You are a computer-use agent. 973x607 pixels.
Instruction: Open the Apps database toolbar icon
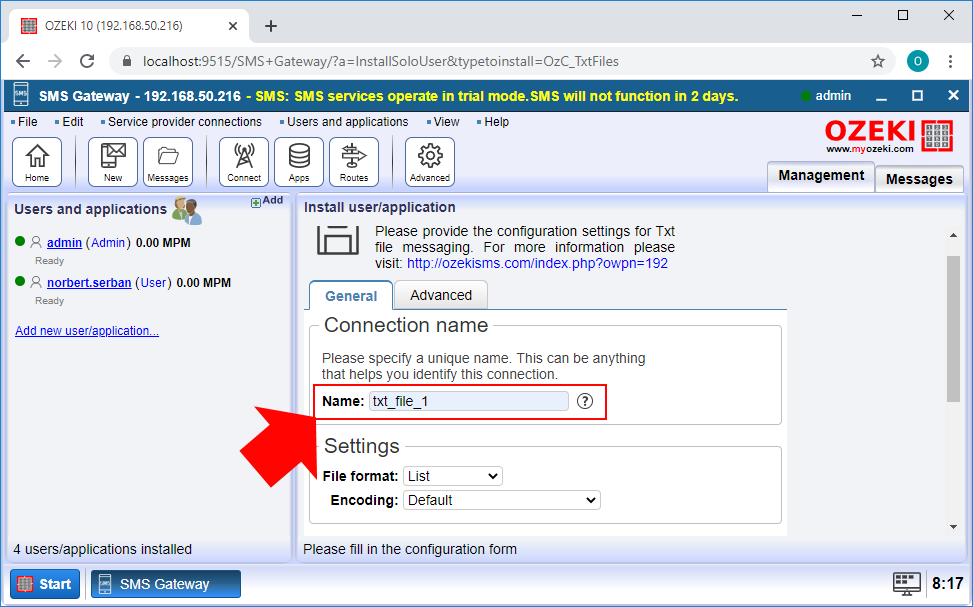(x=298, y=162)
